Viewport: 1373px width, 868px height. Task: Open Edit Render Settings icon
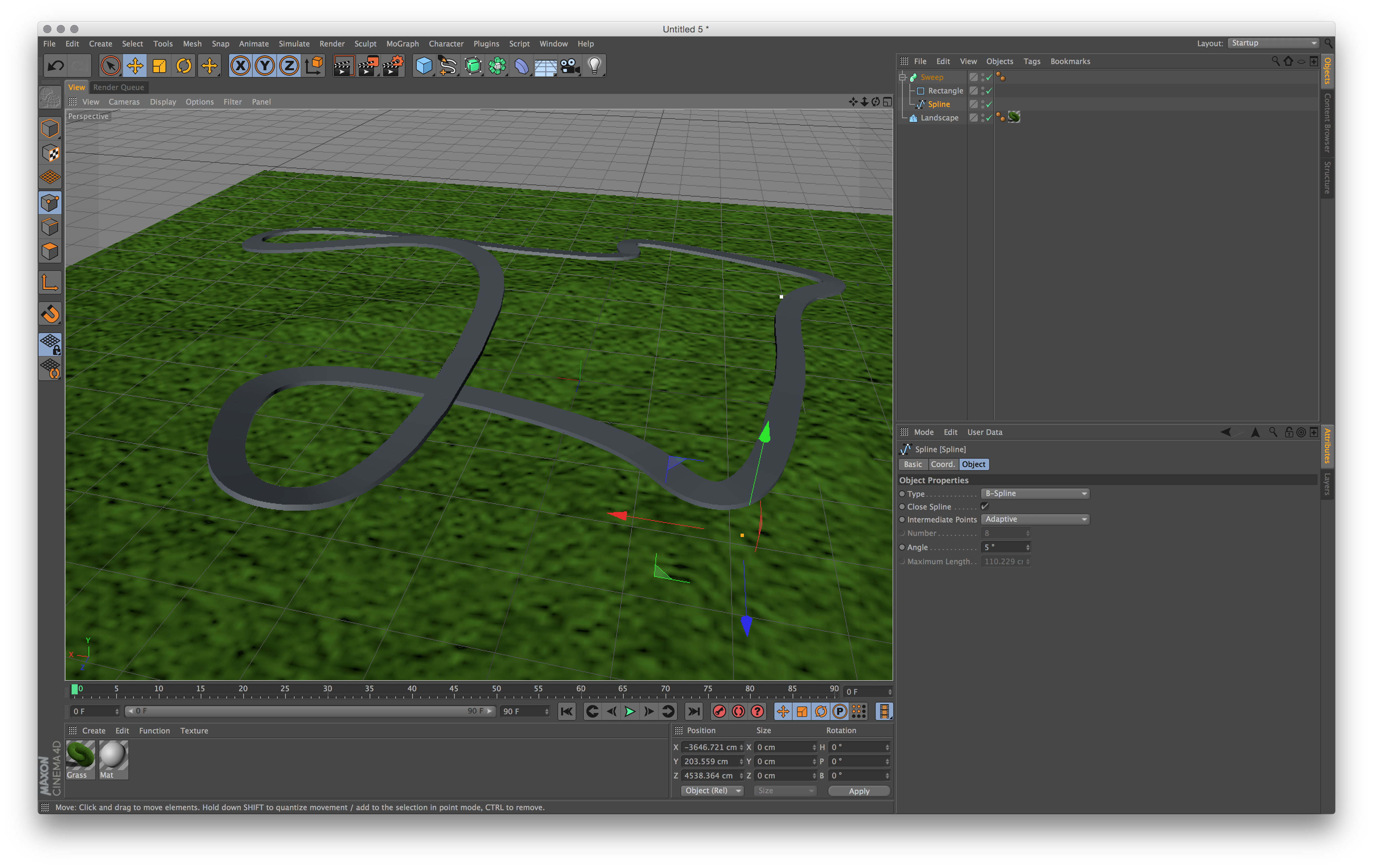click(x=394, y=66)
